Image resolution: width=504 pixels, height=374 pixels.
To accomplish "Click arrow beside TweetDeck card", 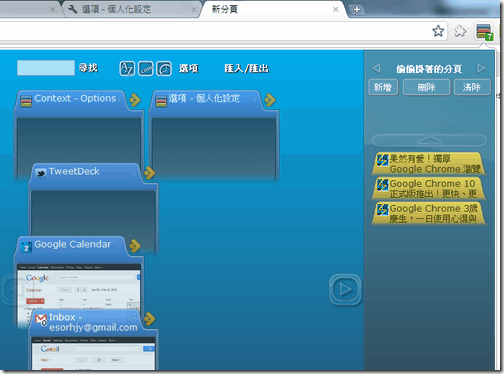I will (149, 173).
